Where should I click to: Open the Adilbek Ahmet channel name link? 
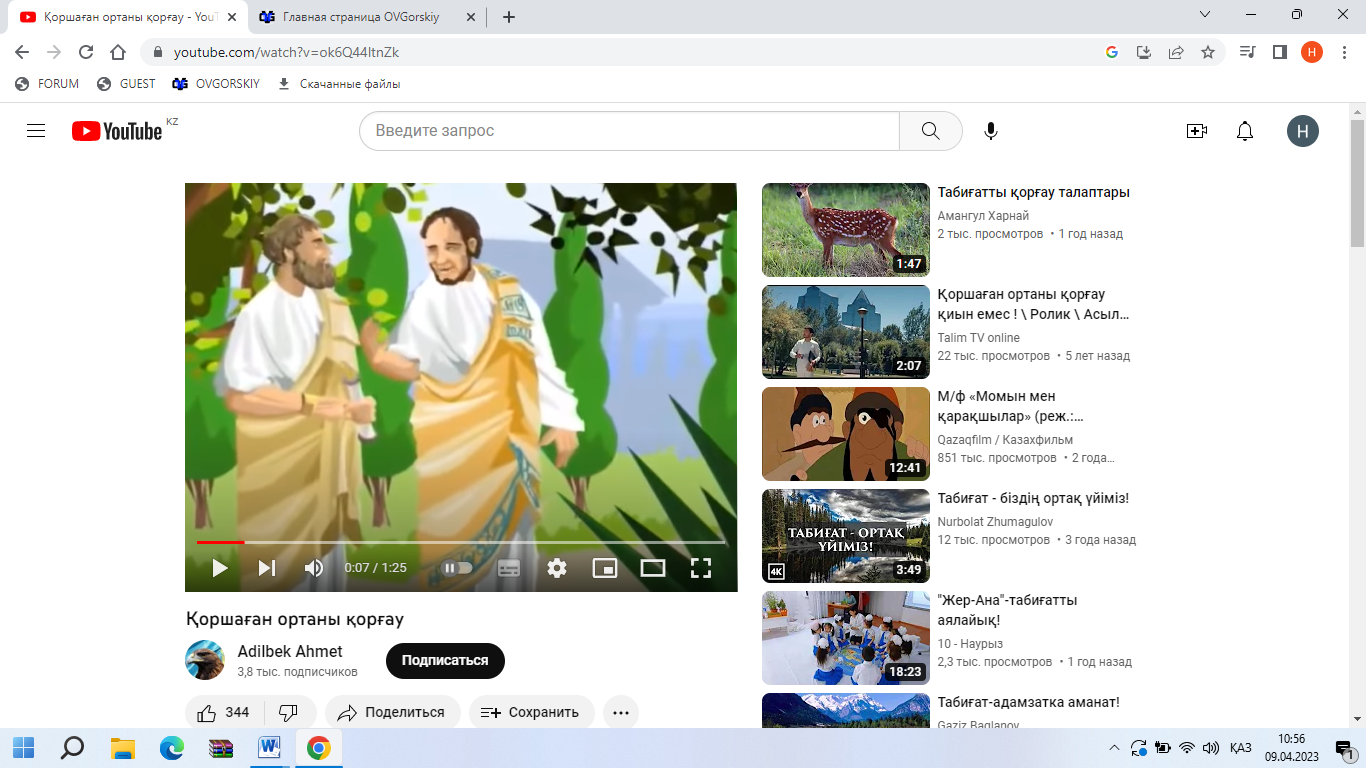coord(290,651)
